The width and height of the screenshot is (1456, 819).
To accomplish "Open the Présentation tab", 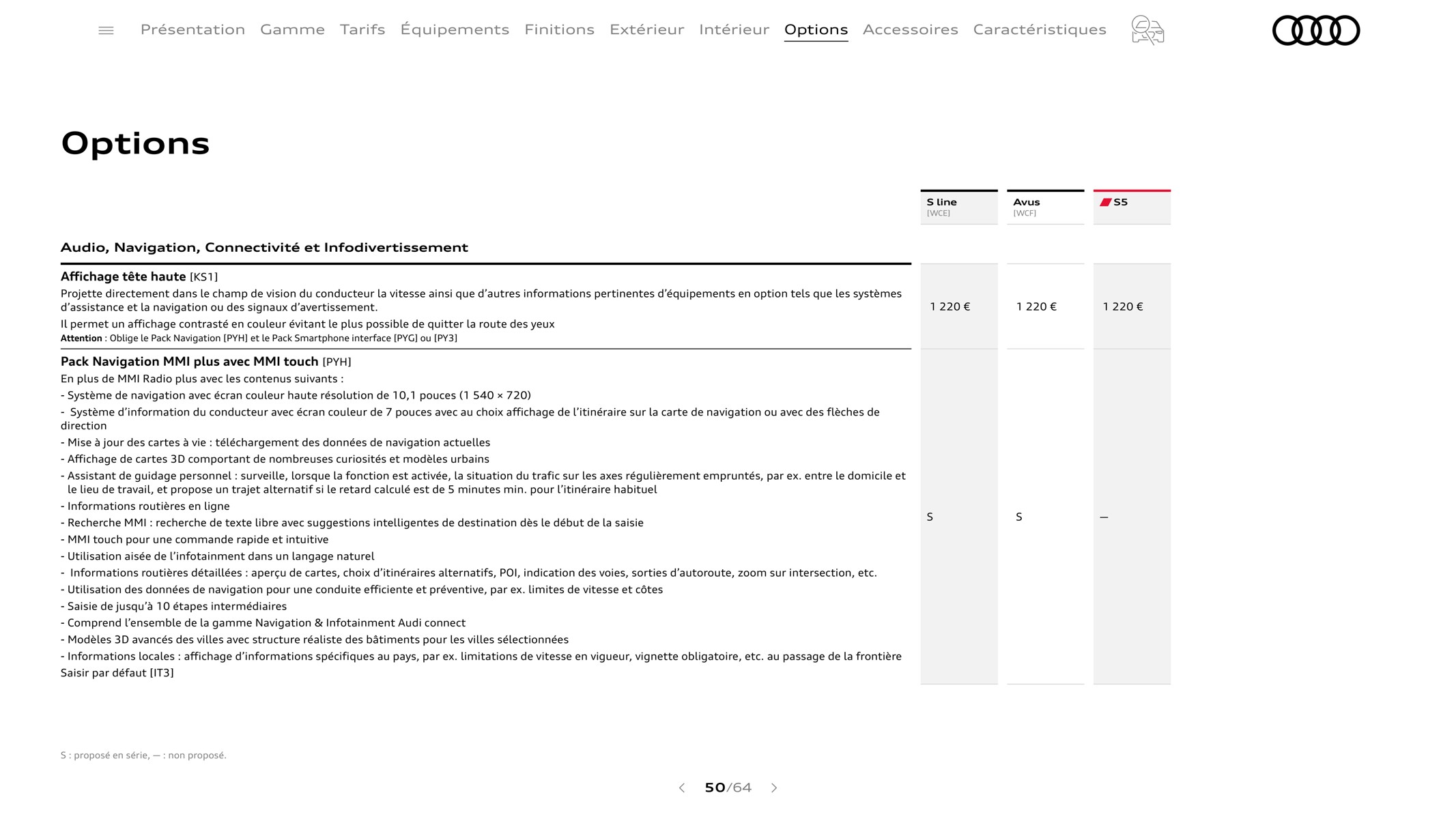I will [192, 29].
